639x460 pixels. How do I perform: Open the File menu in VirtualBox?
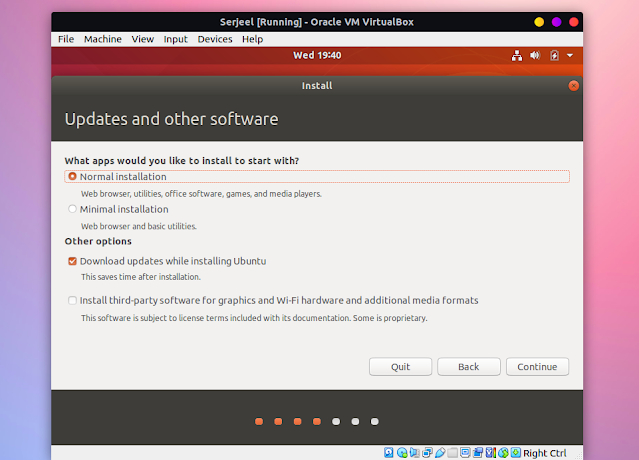pyautogui.click(x=66, y=39)
